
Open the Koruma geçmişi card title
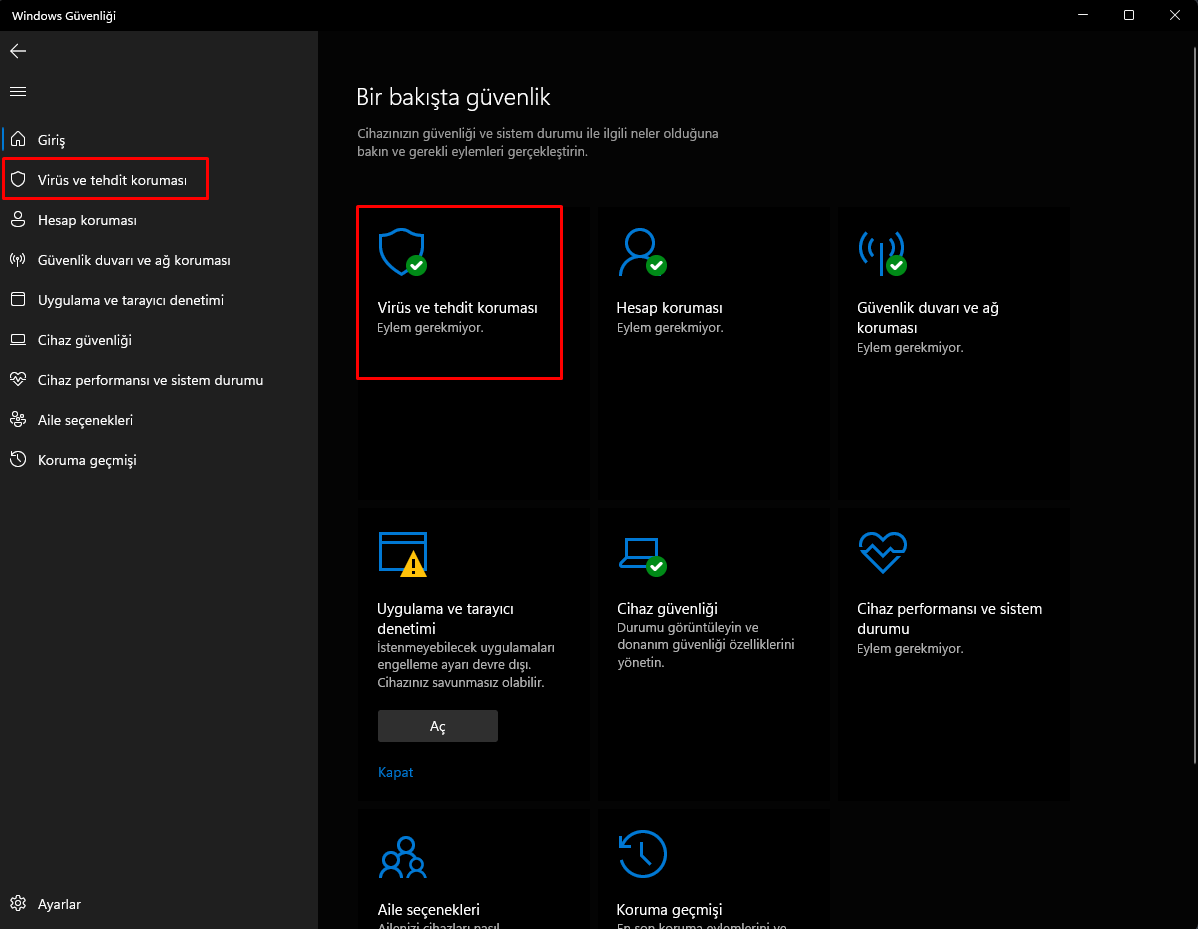click(x=669, y=910)
